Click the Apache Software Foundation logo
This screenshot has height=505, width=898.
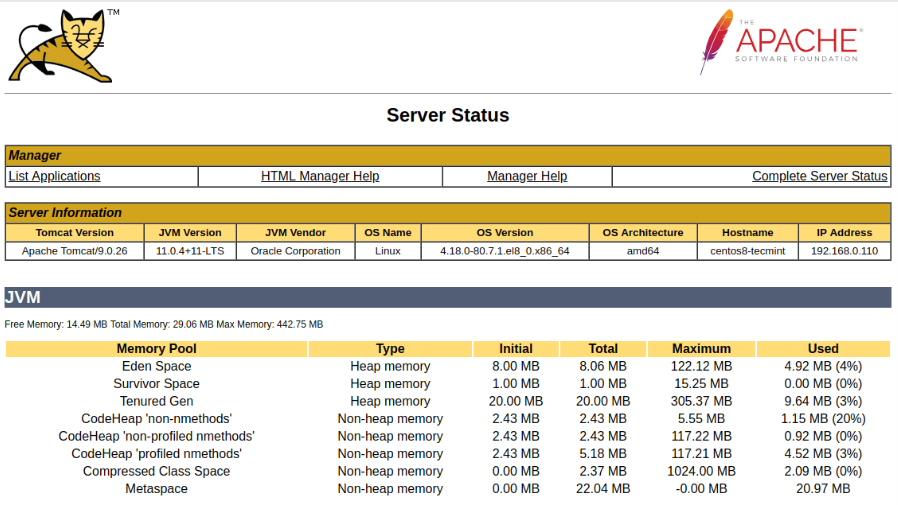(x=781, y=42)
